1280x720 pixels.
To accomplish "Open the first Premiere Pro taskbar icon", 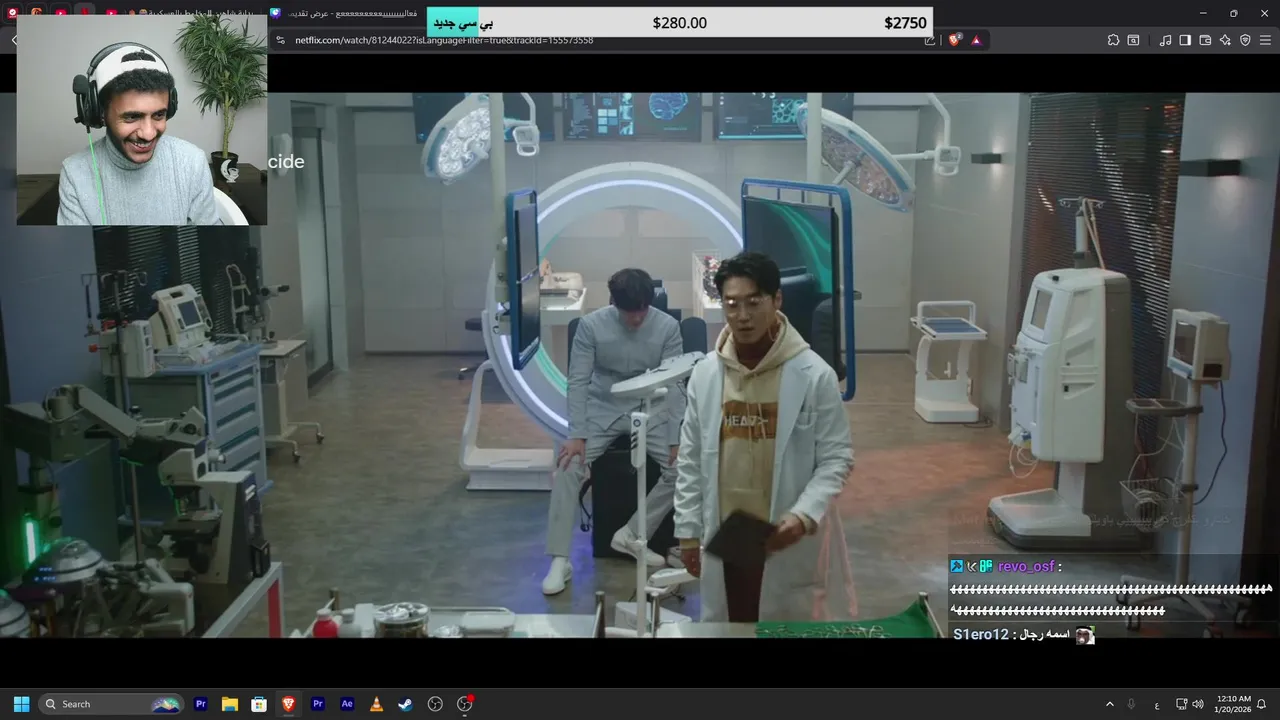I will (x=201, y=704).
